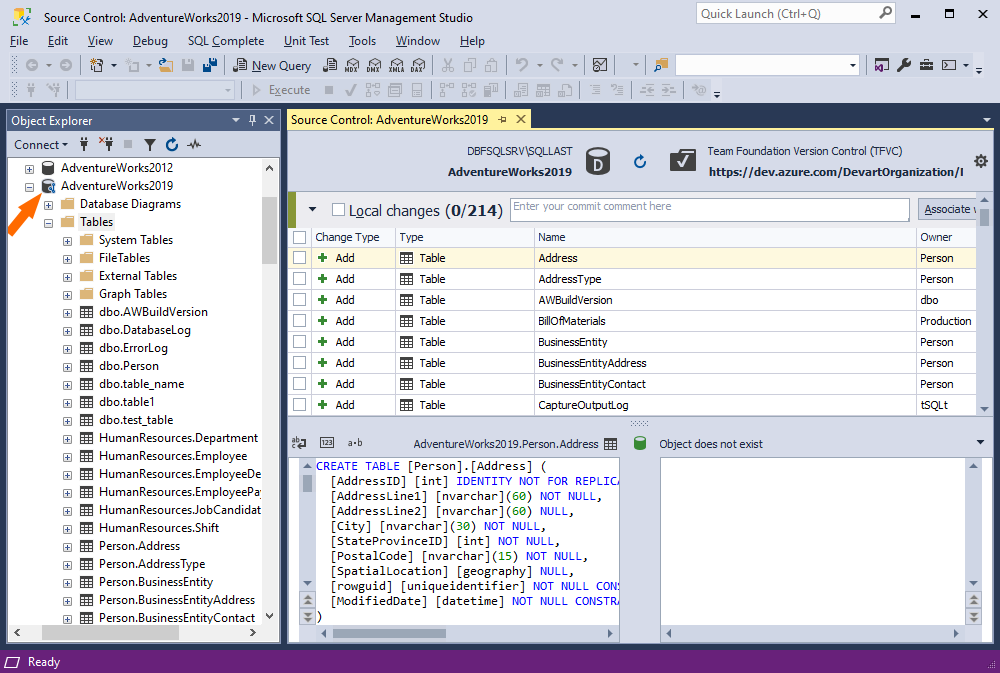Screen dimensions: 1000x673
Task: Click the Disconnect icon in Object Explorer
Action: point(106,144)
